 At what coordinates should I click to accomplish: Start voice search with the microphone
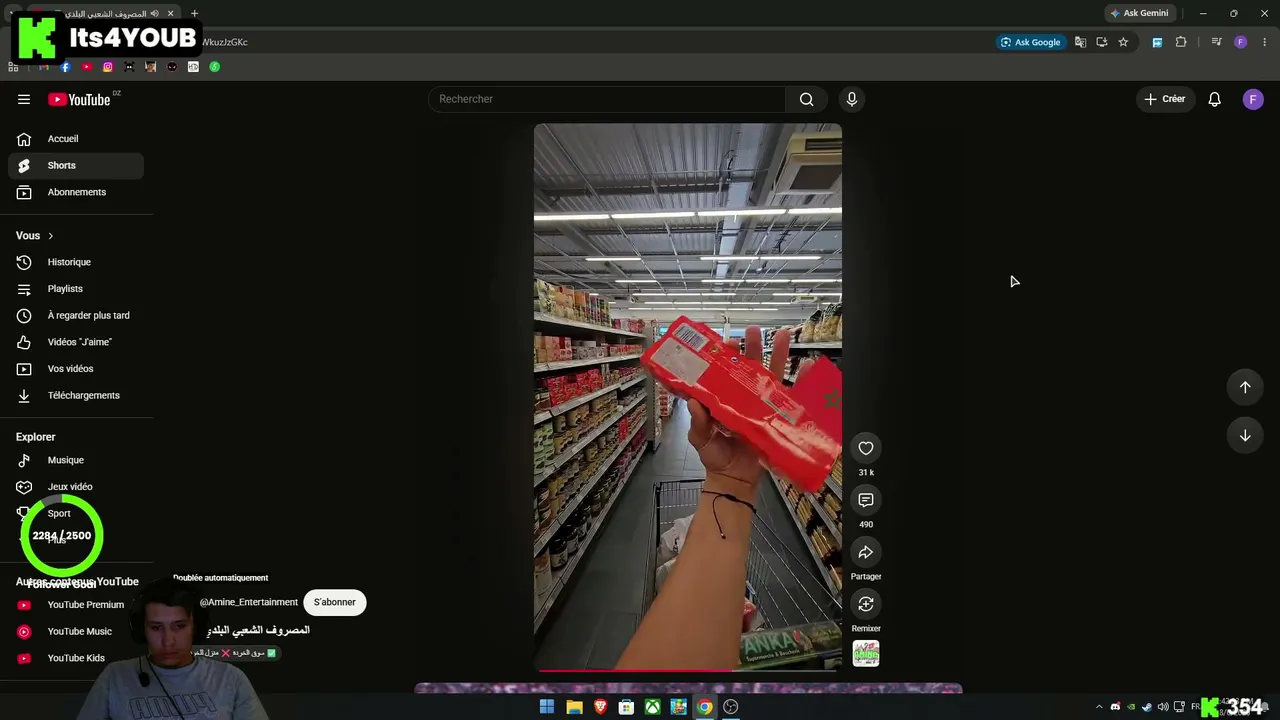click(x=852, y=99)
